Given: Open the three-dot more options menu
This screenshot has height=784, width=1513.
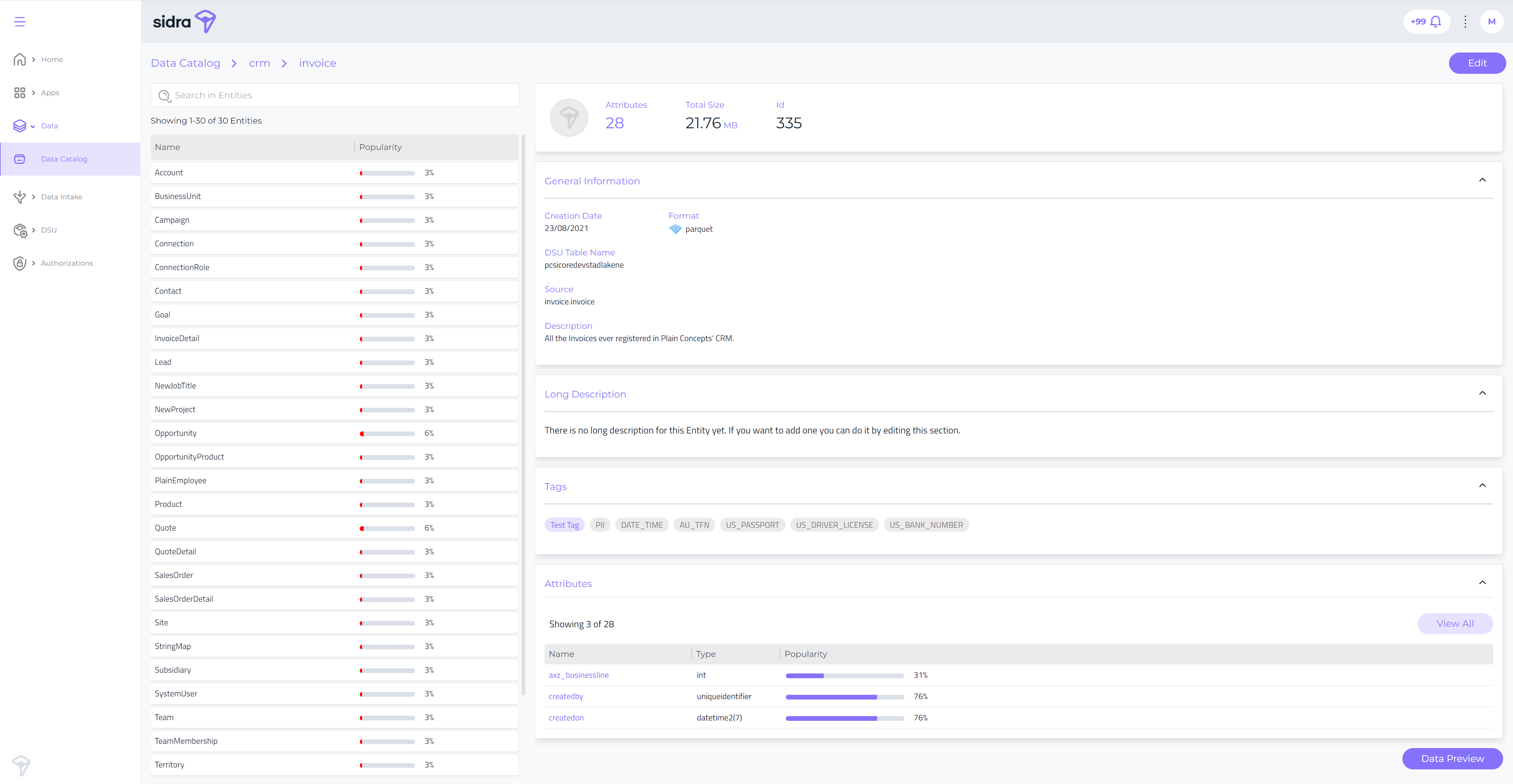Looking at the screenshot, I should point(1465,22).
